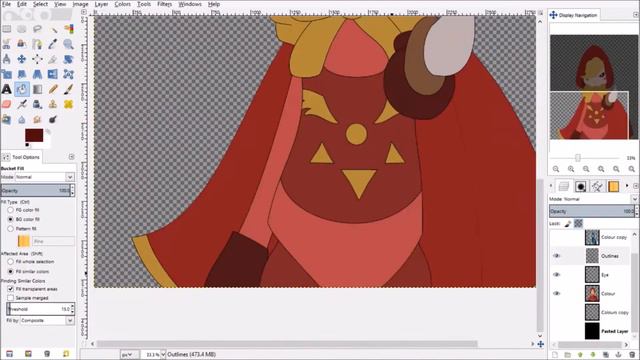Select the Crop tool
This screenshot has height=360, width=640.
53,59
